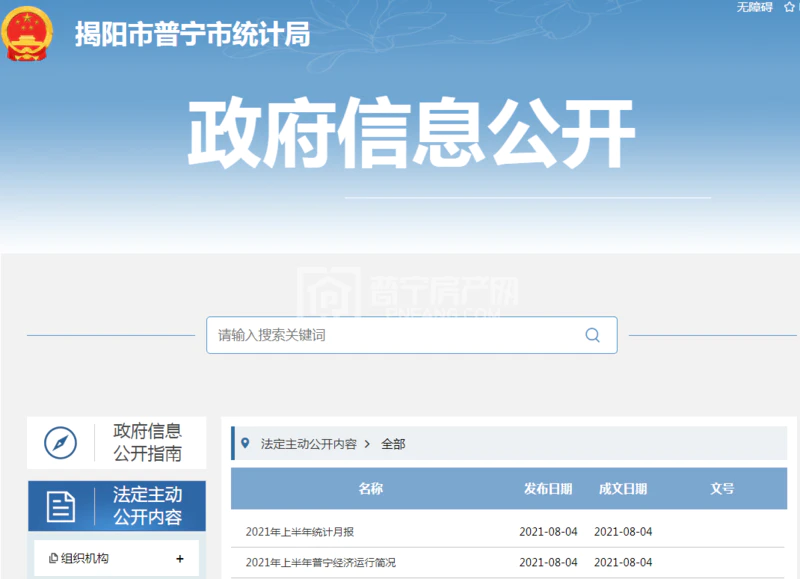Click 法定主动公开内容 in the breadcrumb

[308, 443]
